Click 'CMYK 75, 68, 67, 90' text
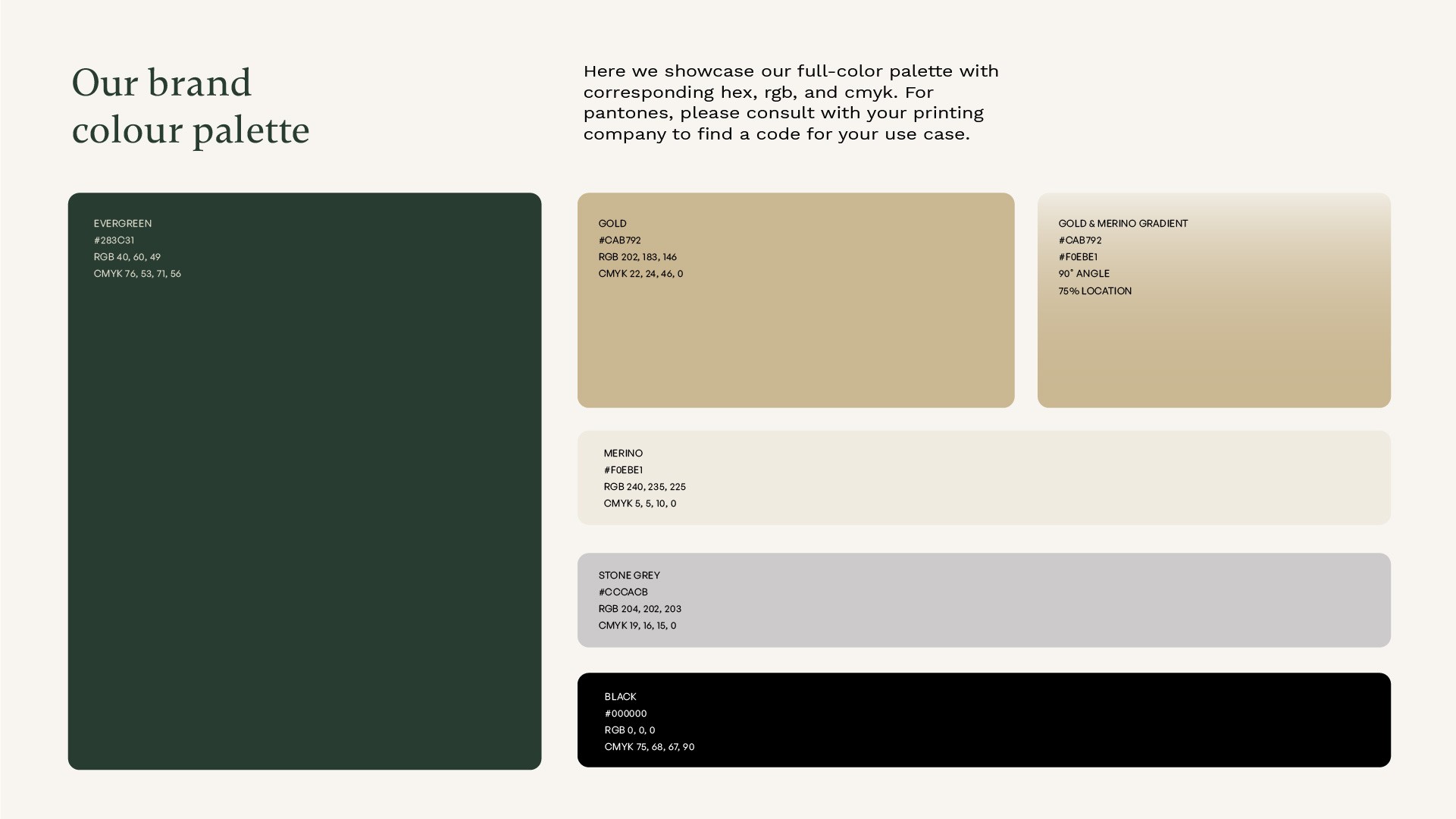The height and width of the screenshot is (819, 1456). coord(649,747)
